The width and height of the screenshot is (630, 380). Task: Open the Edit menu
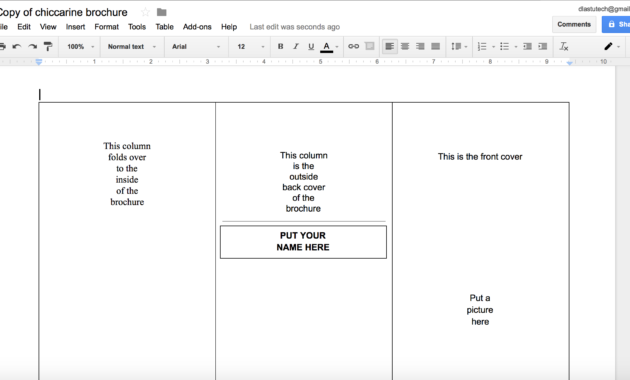coord(24,27)
